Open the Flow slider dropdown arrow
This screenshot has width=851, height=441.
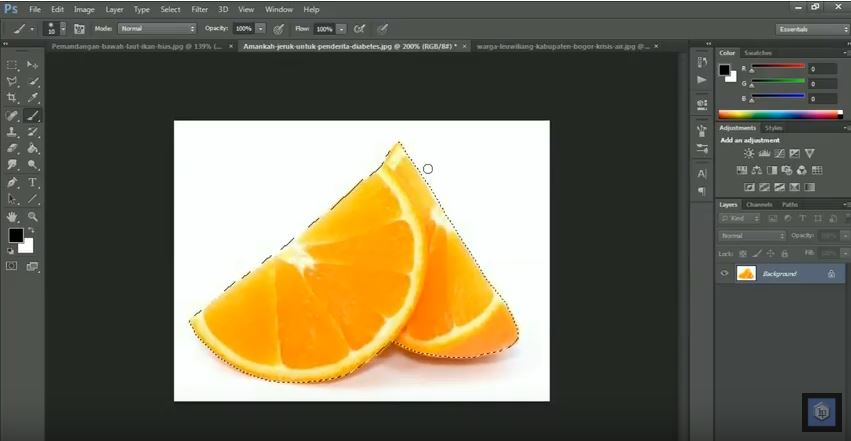coord(341,29)
